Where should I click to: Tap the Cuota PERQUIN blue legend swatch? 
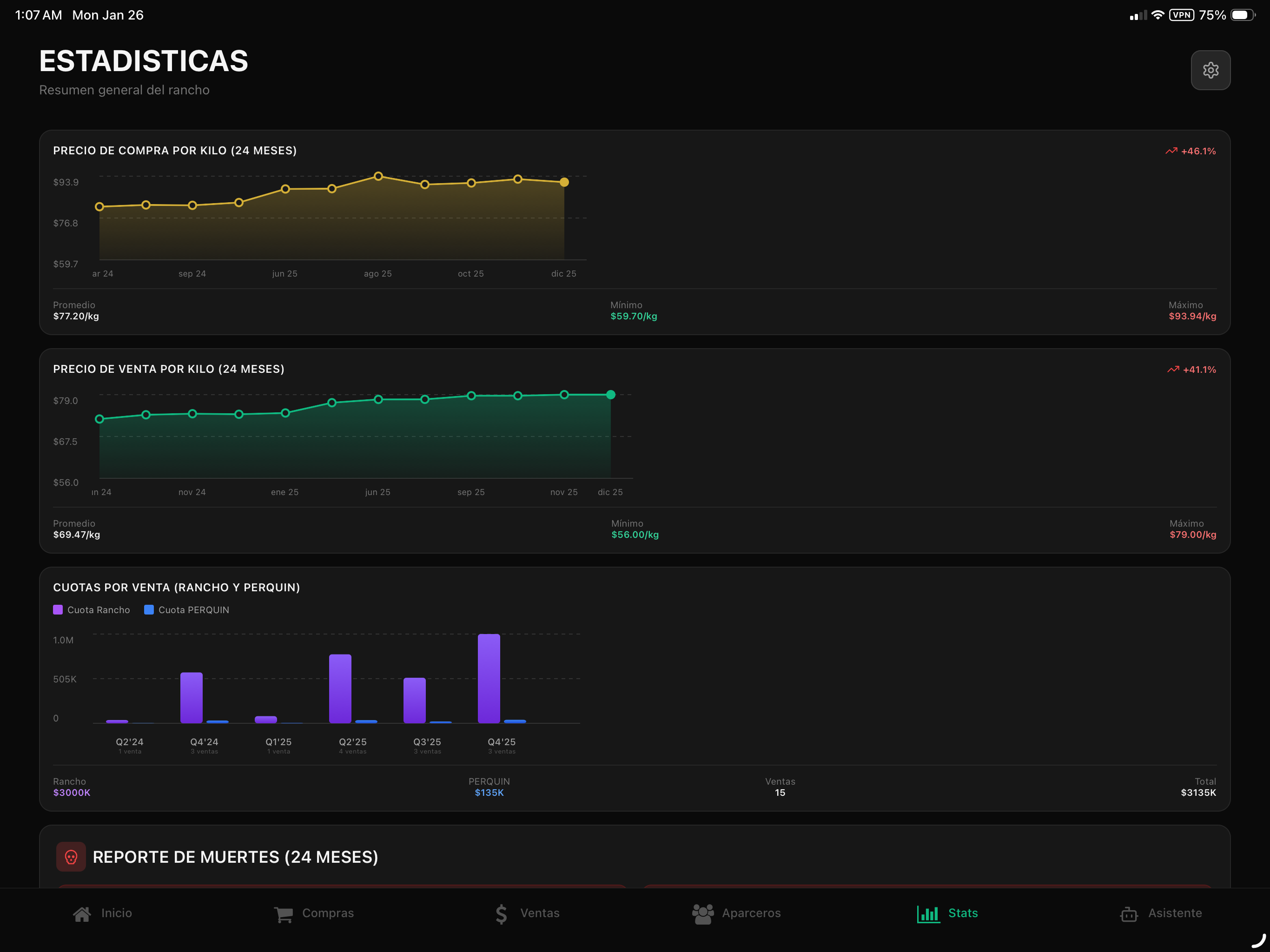[149, 610]
